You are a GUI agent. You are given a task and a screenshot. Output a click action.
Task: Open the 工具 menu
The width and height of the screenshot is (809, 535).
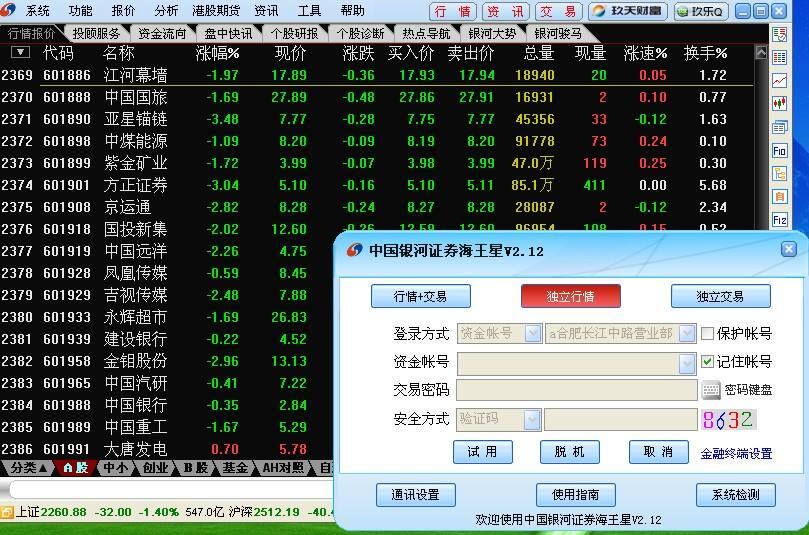(309, 10)
